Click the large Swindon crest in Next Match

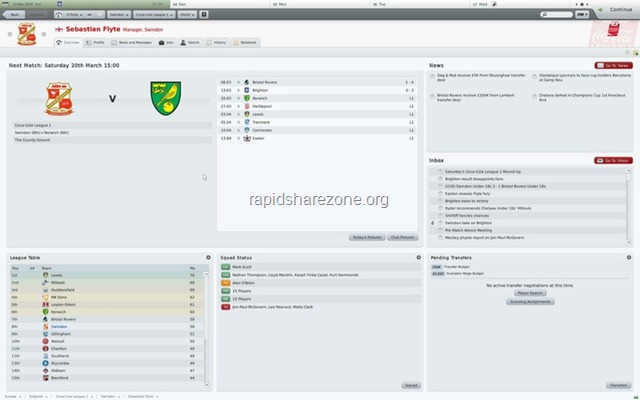click(59, 99)
